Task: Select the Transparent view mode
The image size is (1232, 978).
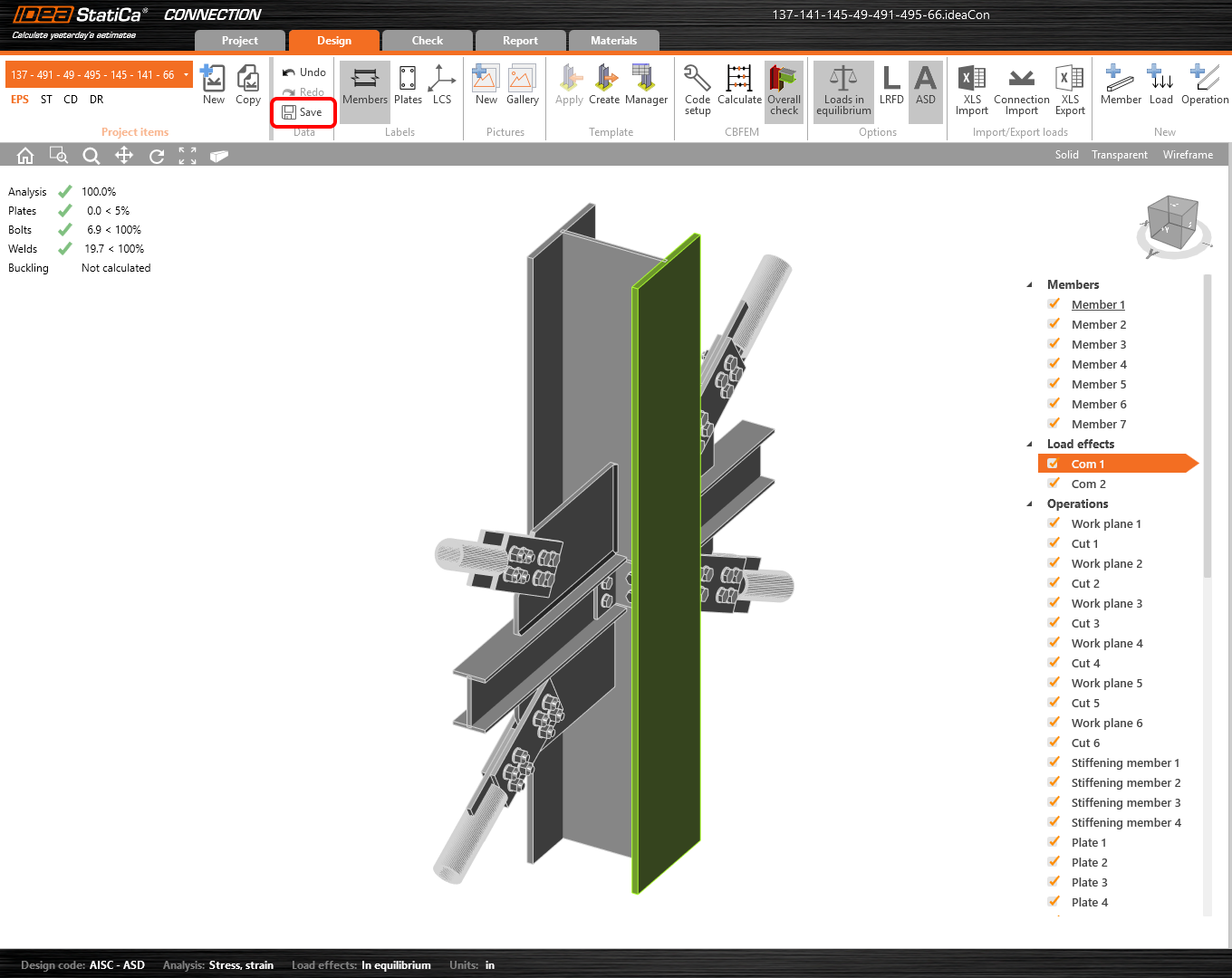Action: pyautogui.click(x=1119, y=155)
